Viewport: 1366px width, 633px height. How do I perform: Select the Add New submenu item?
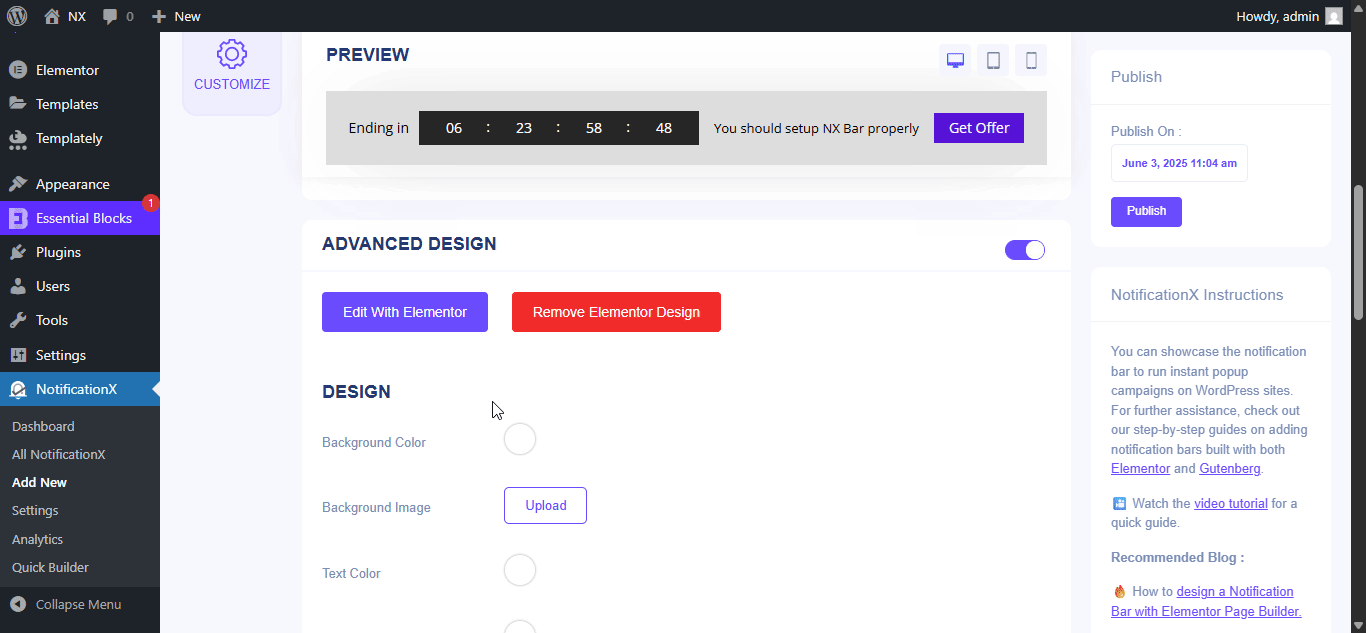click(39, 482)
